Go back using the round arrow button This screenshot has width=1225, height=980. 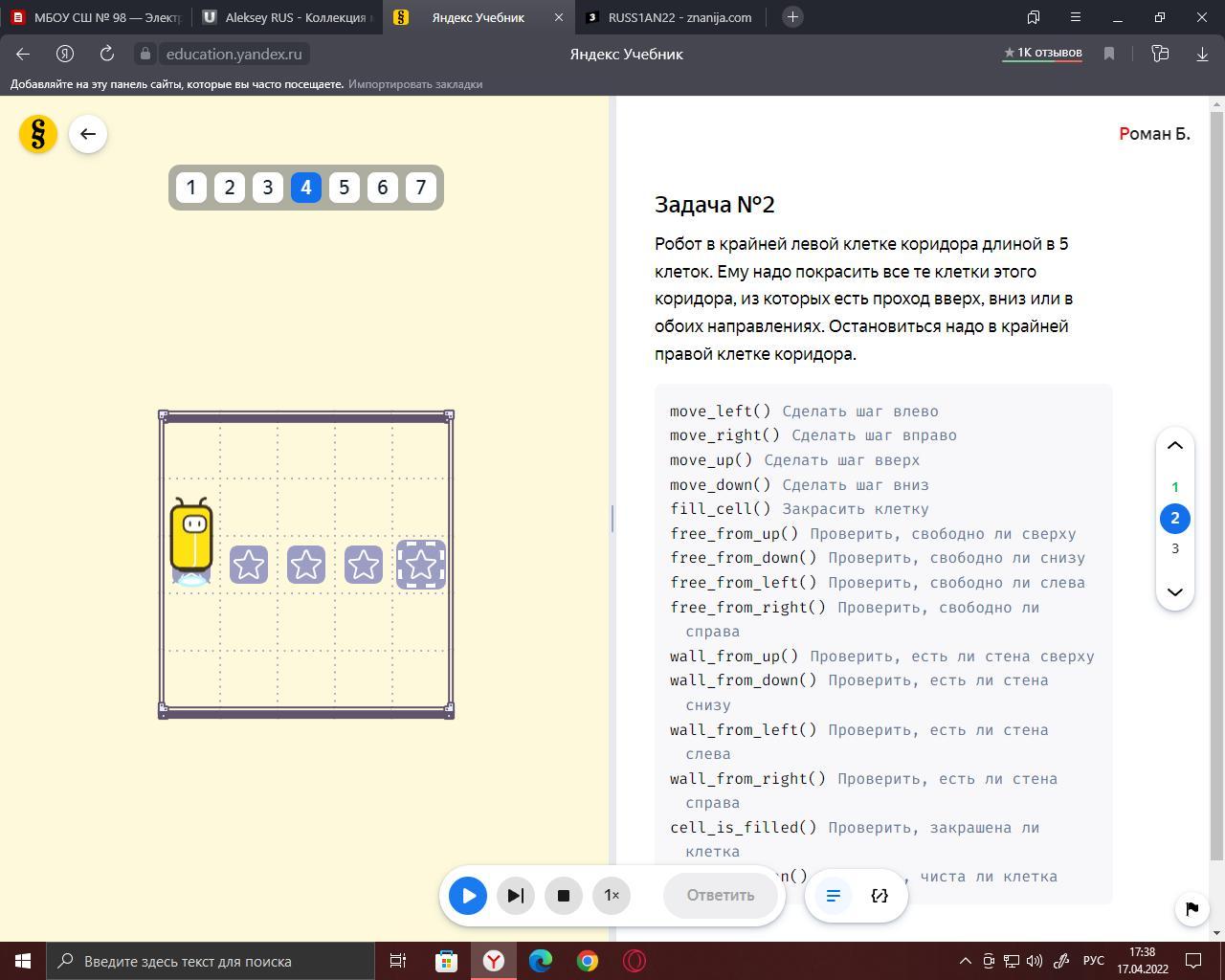point(88,134)
